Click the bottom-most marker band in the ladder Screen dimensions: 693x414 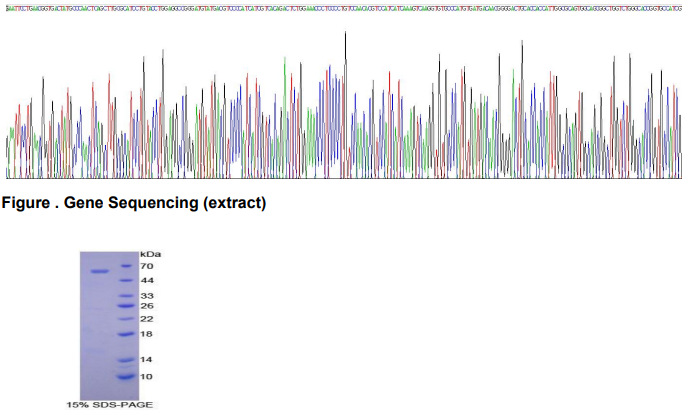click(125, 377)
